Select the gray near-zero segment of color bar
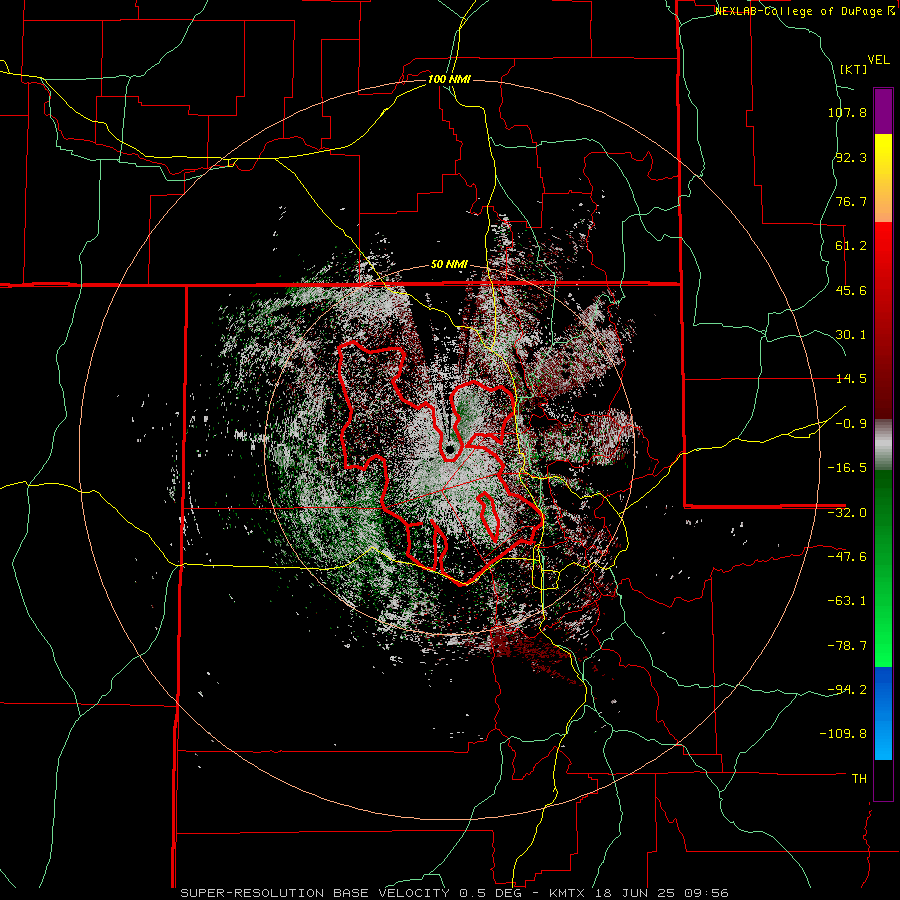The width and height of the screenshot is (900, 900). [883, 445]
